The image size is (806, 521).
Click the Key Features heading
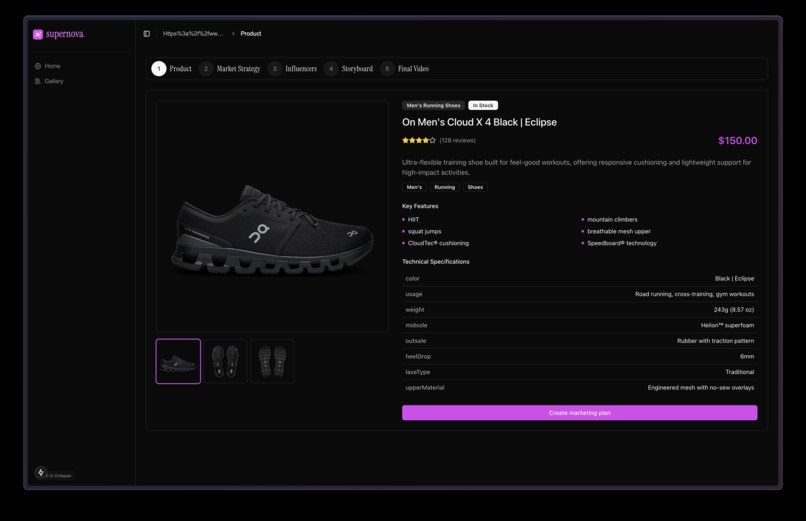[x=420, y=206]
